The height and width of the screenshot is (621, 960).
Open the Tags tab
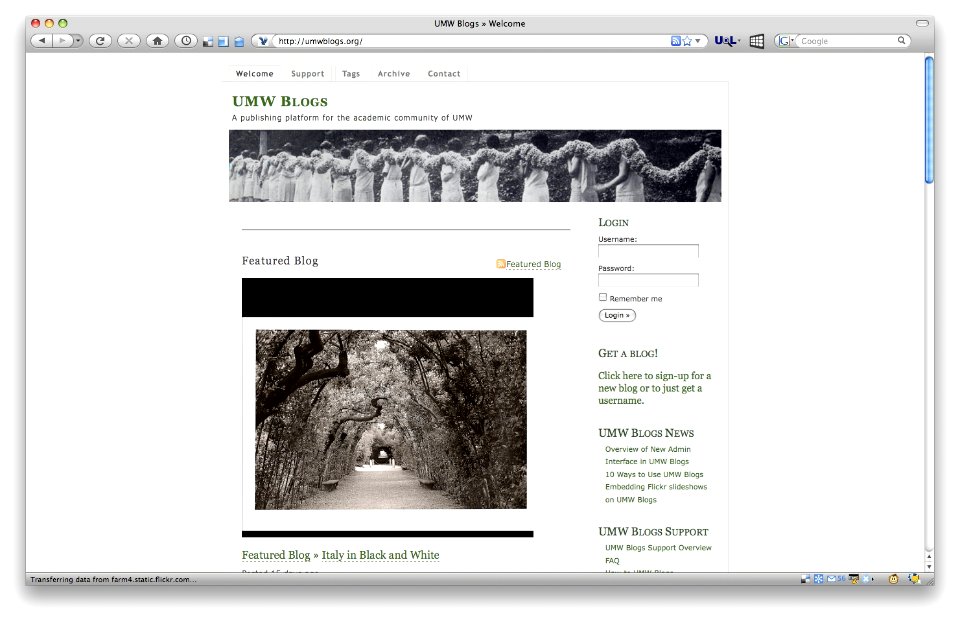pos(351,73)
